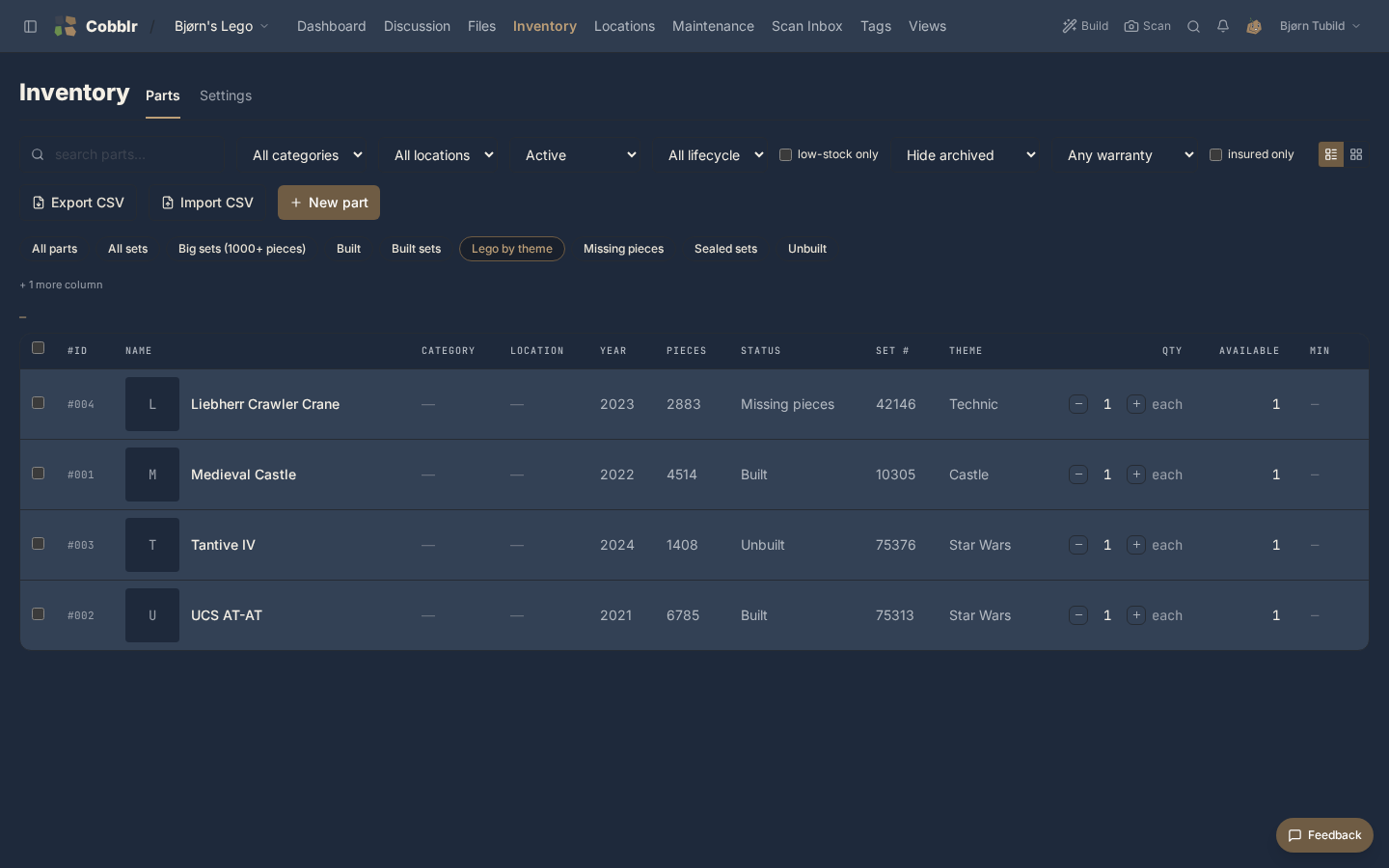The height and width of the screenshot is (868, 1389).
Task: Open the global search magnifier
Action: point(1193,26)
